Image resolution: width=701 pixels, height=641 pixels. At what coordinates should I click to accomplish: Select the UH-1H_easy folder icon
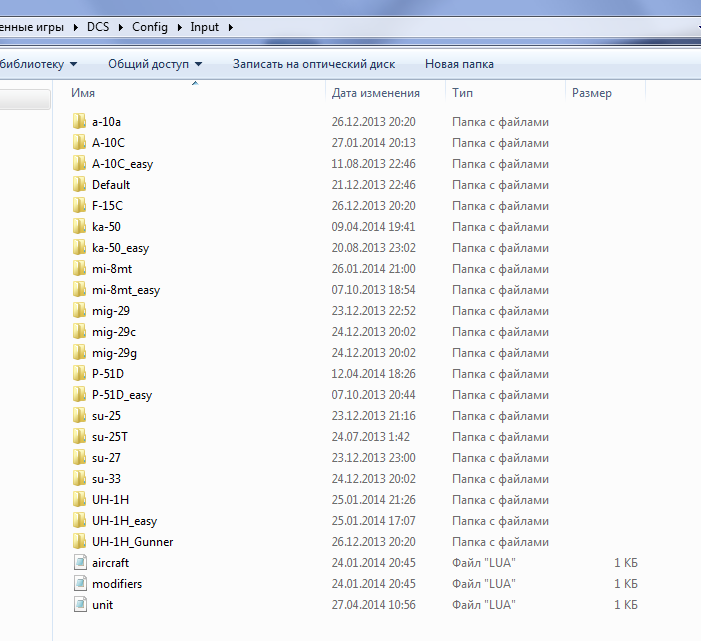[x=80, y=521]
